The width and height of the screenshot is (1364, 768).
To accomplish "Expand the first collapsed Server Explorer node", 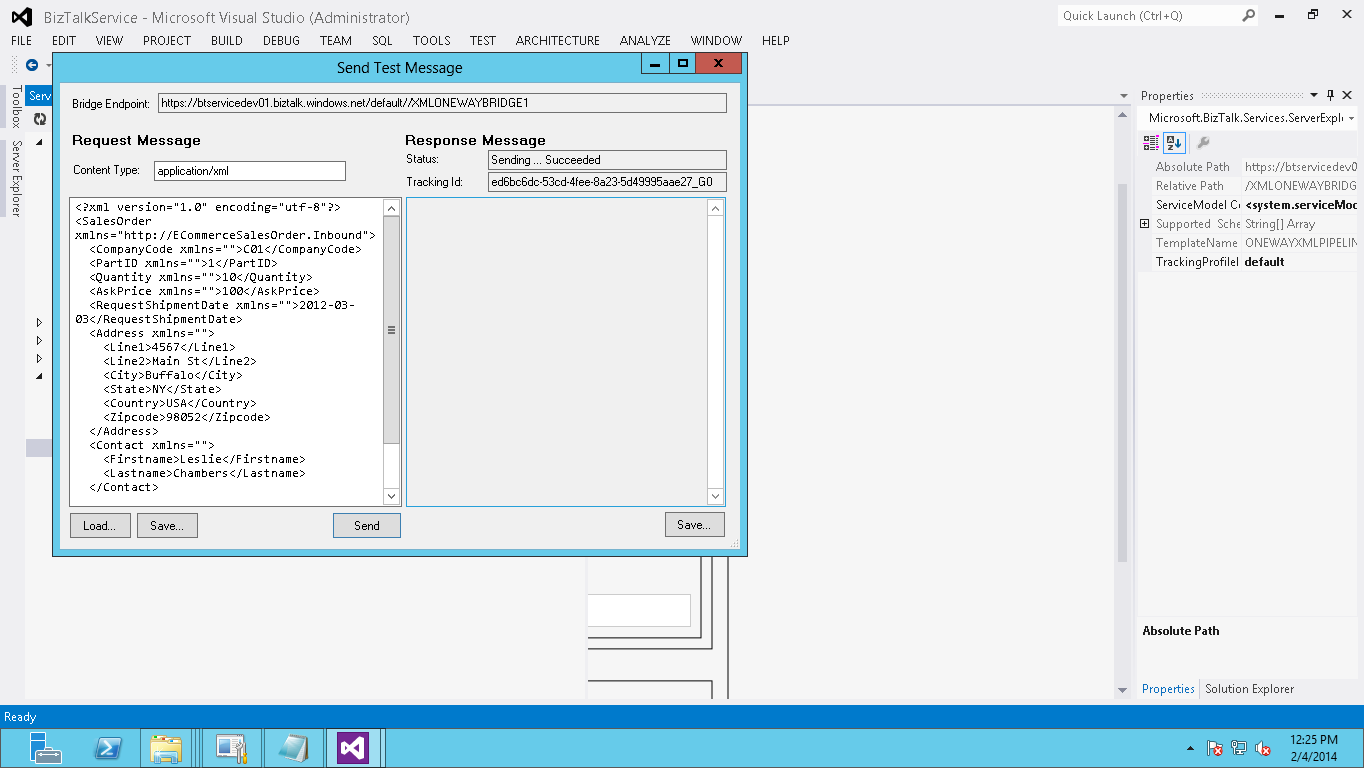I will click(39, 322).
